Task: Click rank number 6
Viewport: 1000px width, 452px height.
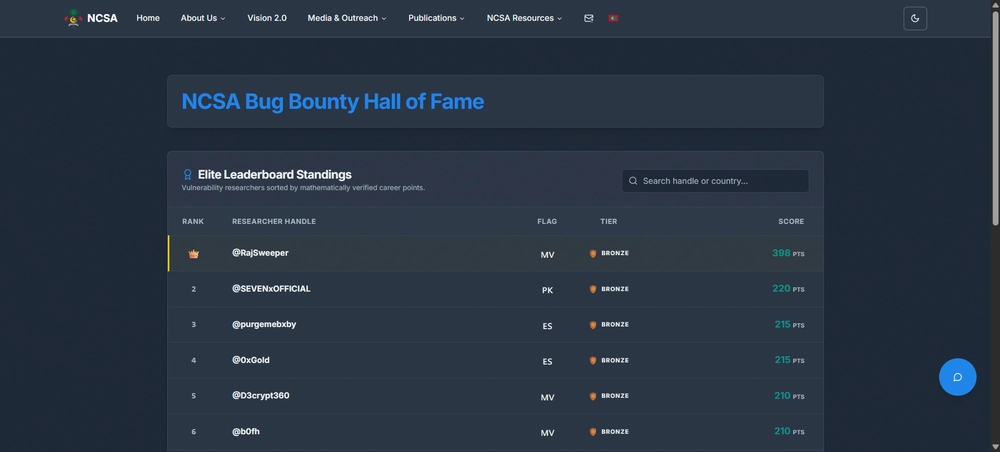Action: 194,432
